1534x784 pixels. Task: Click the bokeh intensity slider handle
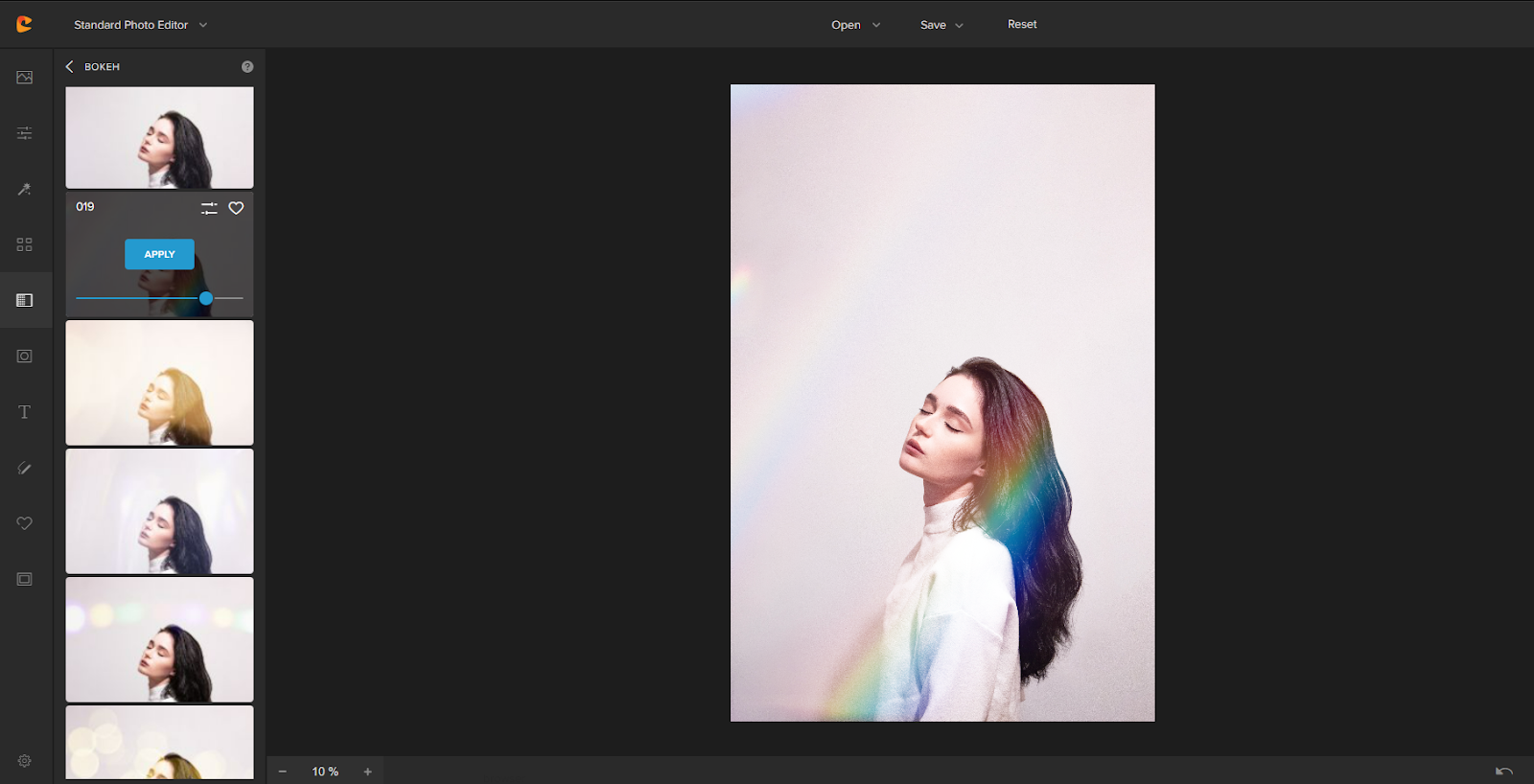[206, 299]
